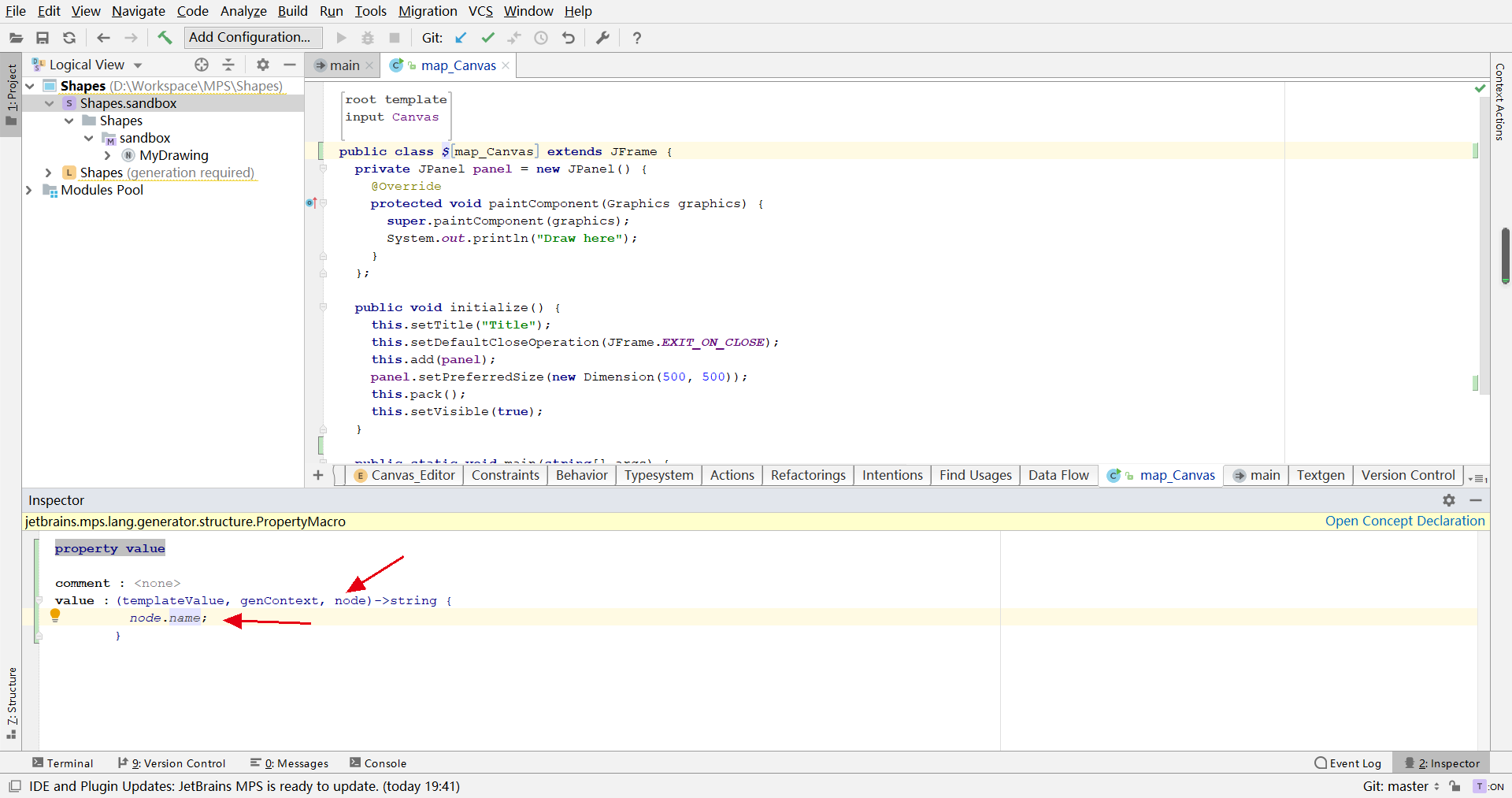
Task: Select Scroll from Source in project panel
Action: (x=202, y=65)
